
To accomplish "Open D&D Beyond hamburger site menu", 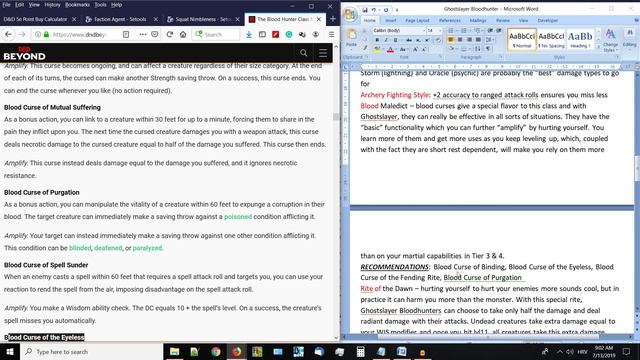I will [323, 53].
